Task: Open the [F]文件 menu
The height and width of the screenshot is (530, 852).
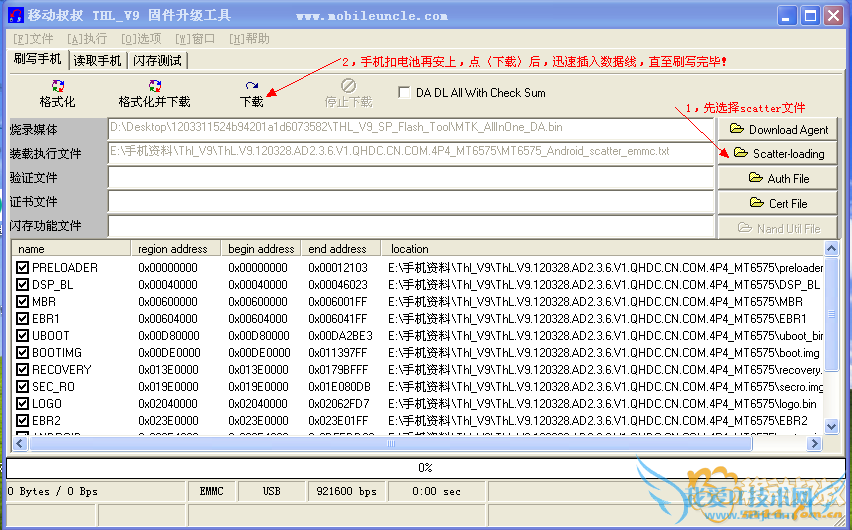Action: (x=30, y=38)
